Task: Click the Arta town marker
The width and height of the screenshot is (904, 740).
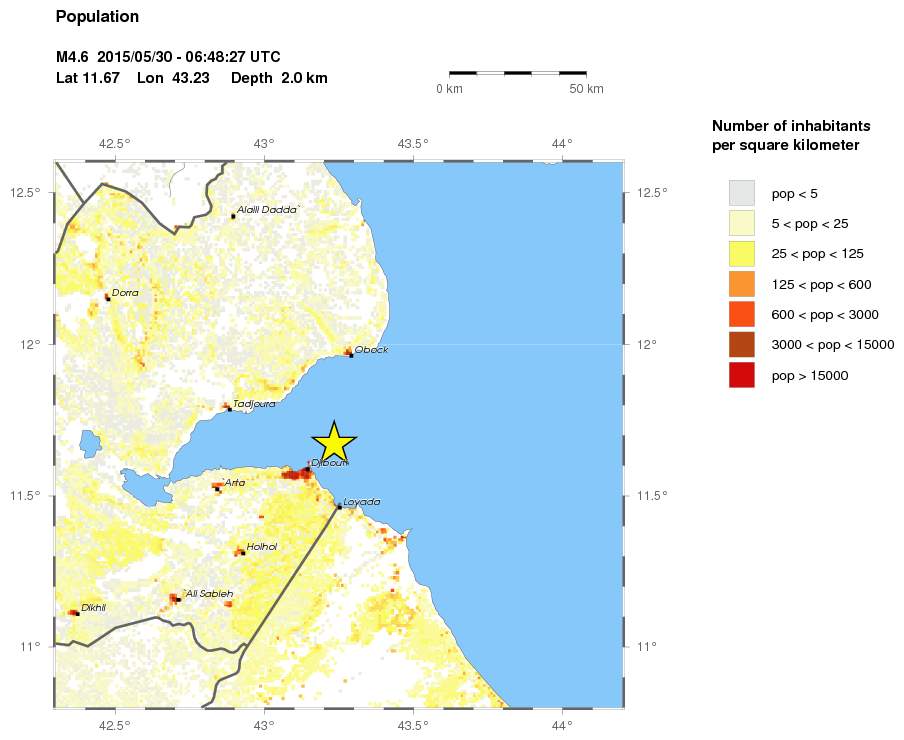Action: point(220,487)
